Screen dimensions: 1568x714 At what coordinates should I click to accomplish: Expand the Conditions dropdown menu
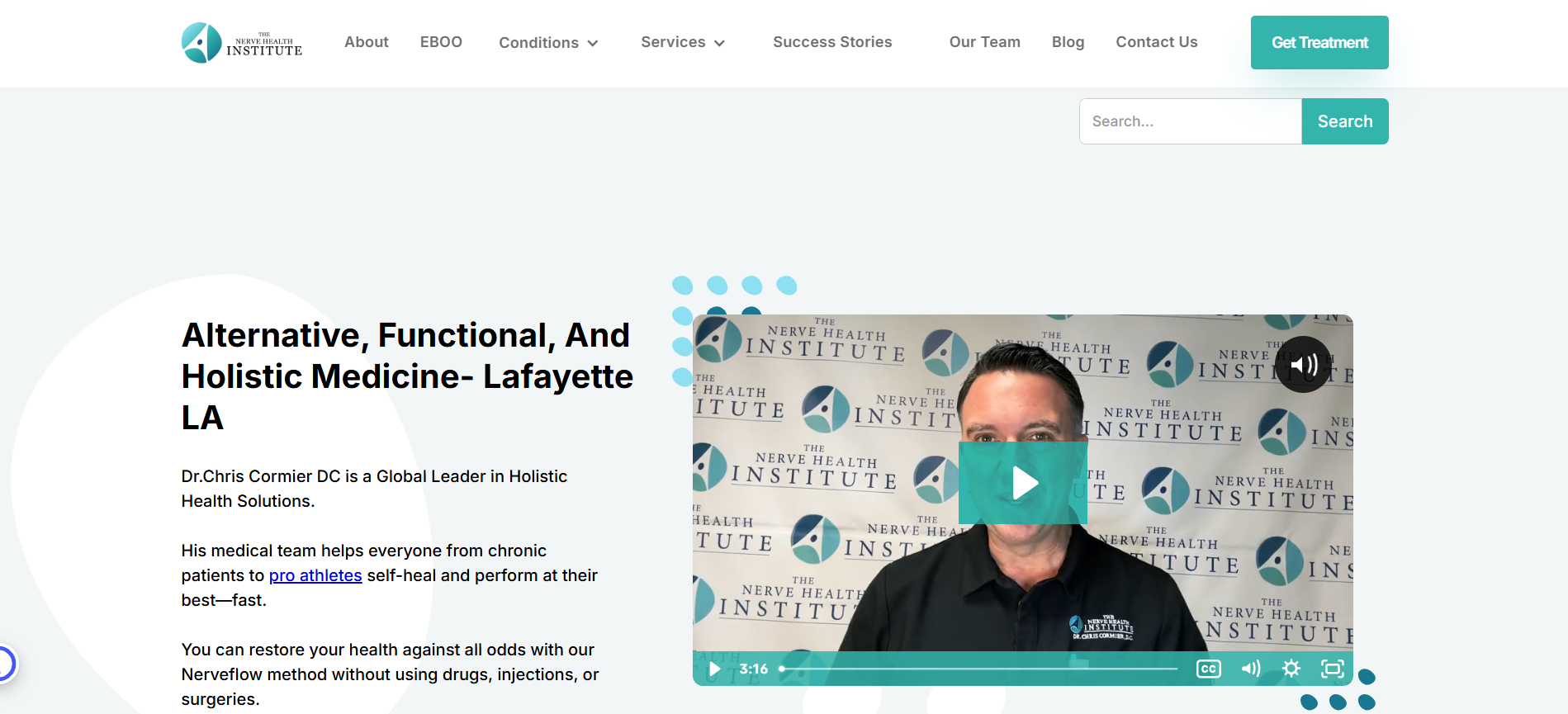tap(548, 43)
